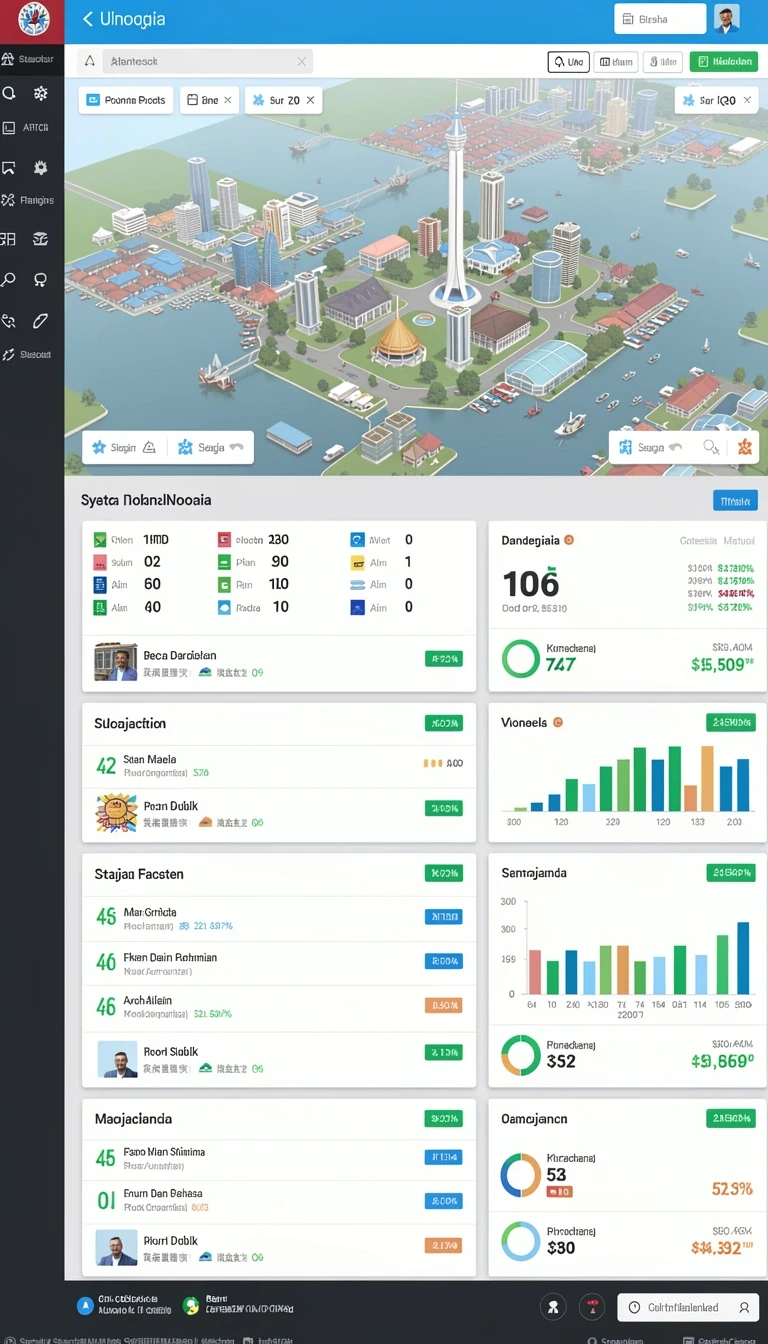Click Beca Dardelan's photo thumbnail
The width and height of the screenshot is (768, 1344).
pyautogui.click(x=115, y=662)
